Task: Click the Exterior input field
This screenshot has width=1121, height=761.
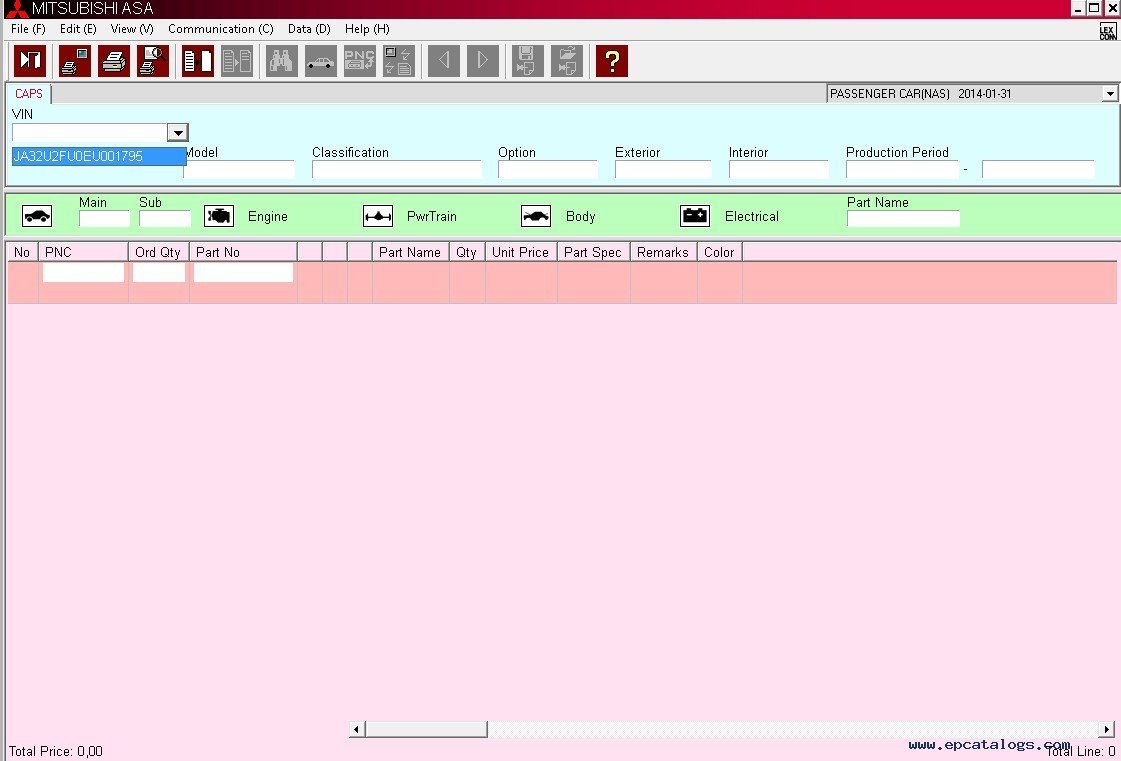Action: click(x=663, y=170)
